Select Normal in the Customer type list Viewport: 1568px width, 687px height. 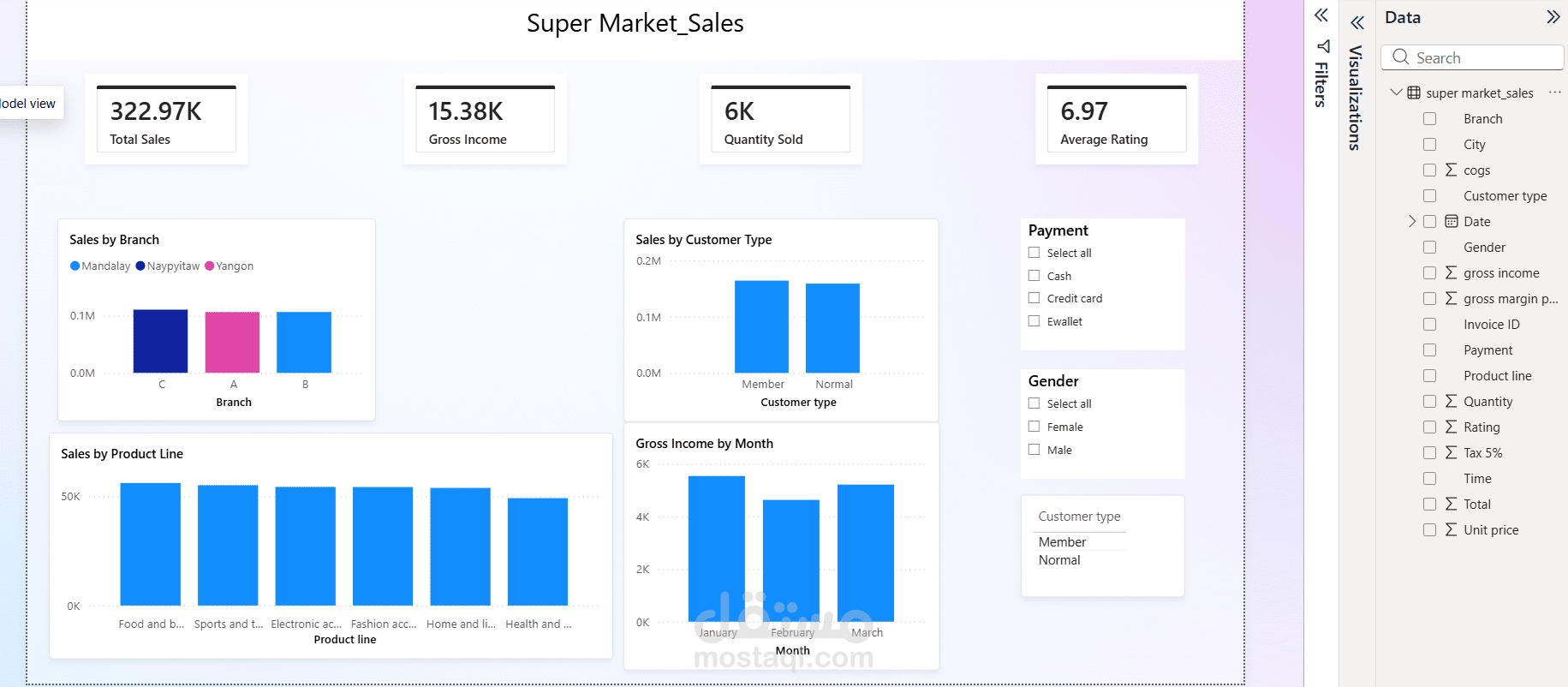(x=1059, y=559)
